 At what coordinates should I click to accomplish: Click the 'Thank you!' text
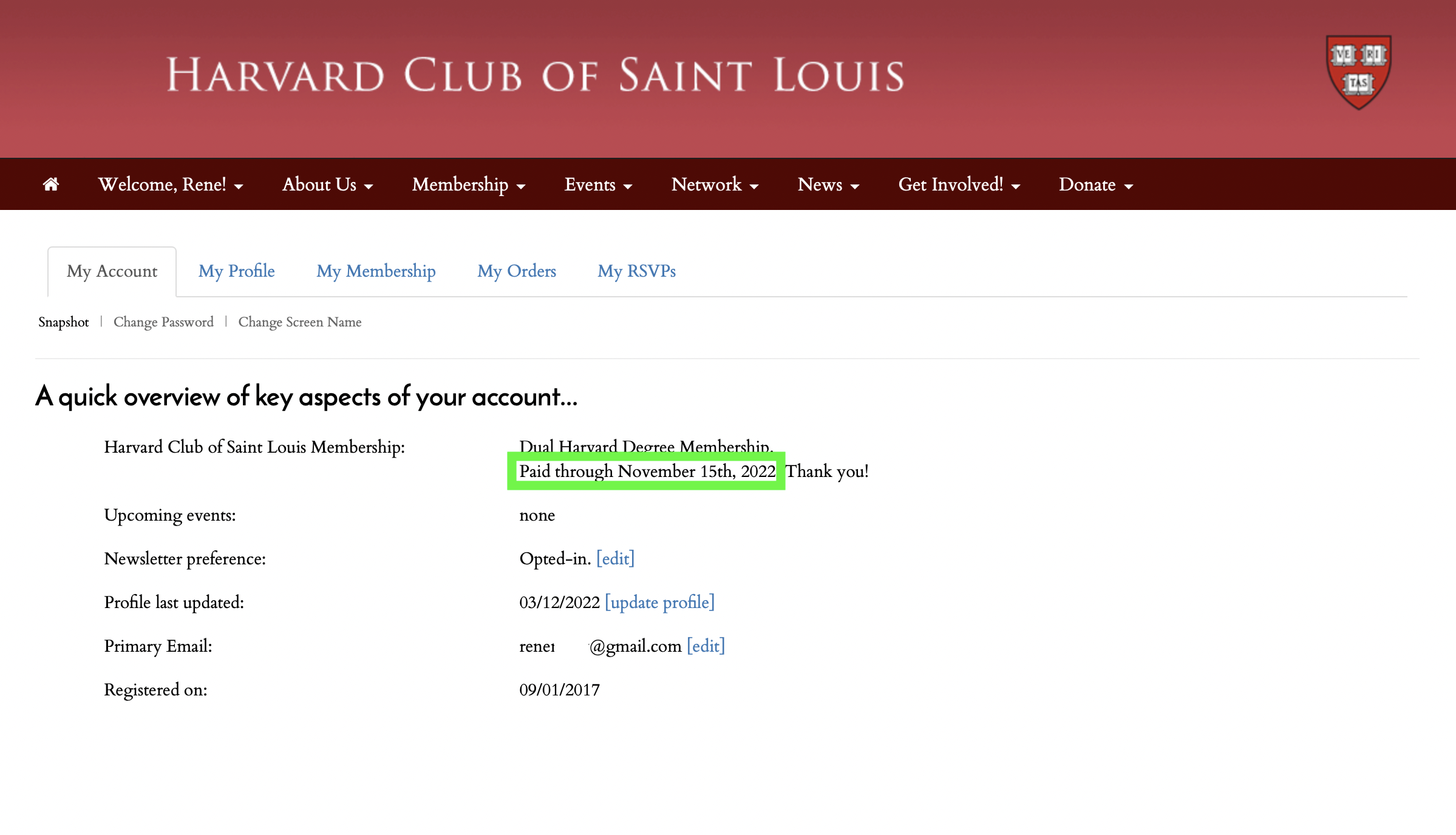click(827, 471)
